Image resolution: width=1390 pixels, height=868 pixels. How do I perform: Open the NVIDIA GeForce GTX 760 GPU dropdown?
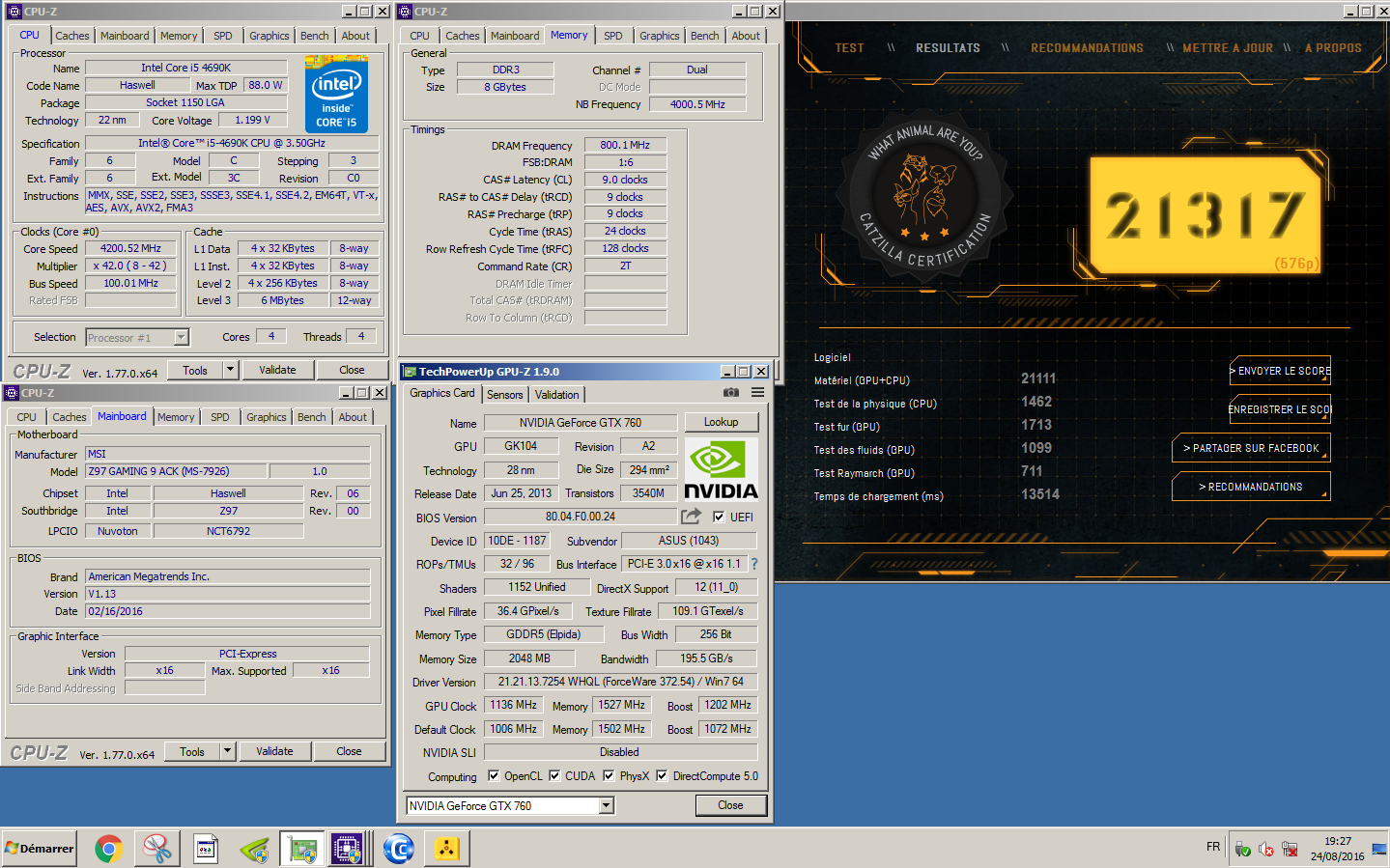pyautogui.click(x=607, y=805)
